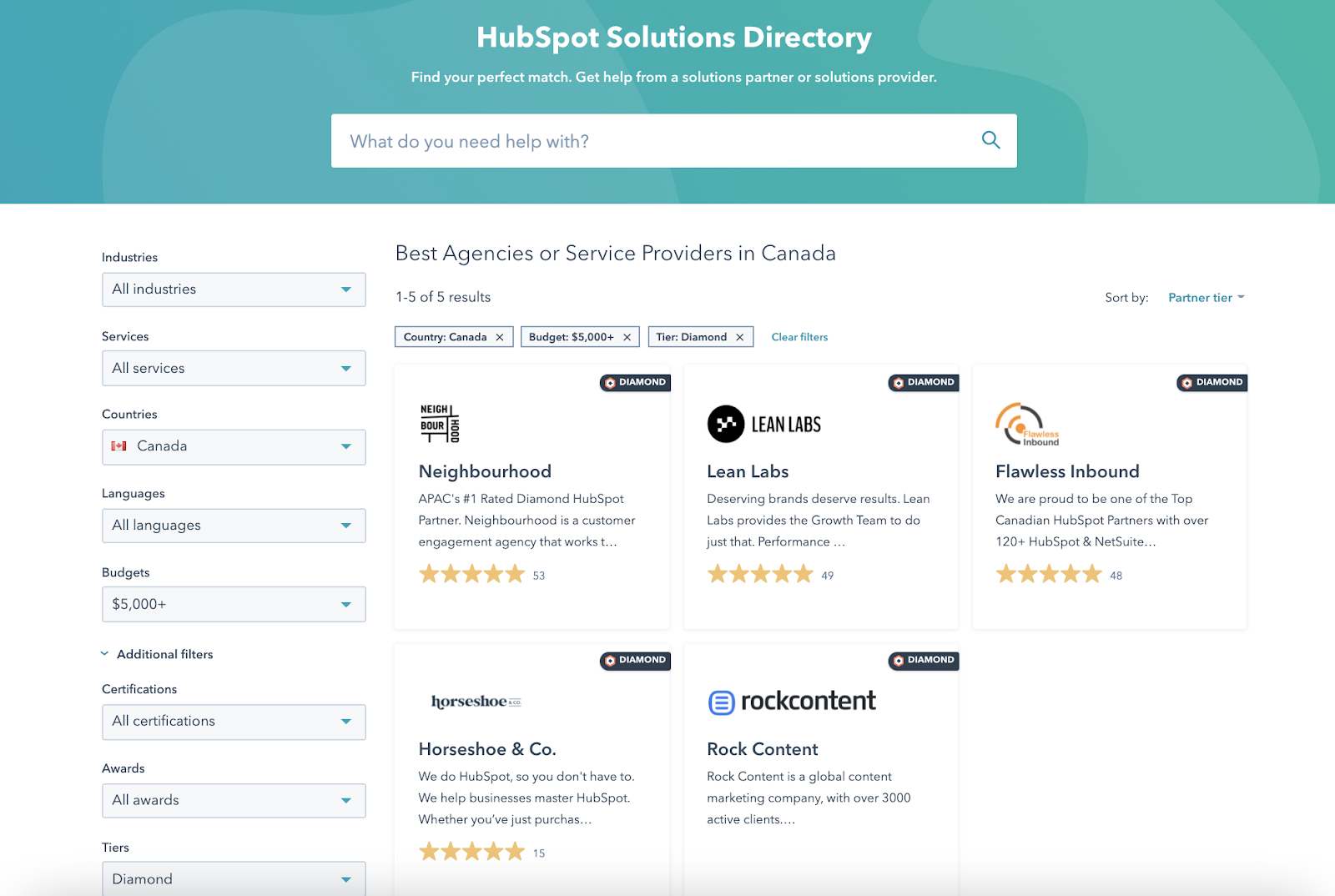Open the All languages dropdown

click(234, 526)
